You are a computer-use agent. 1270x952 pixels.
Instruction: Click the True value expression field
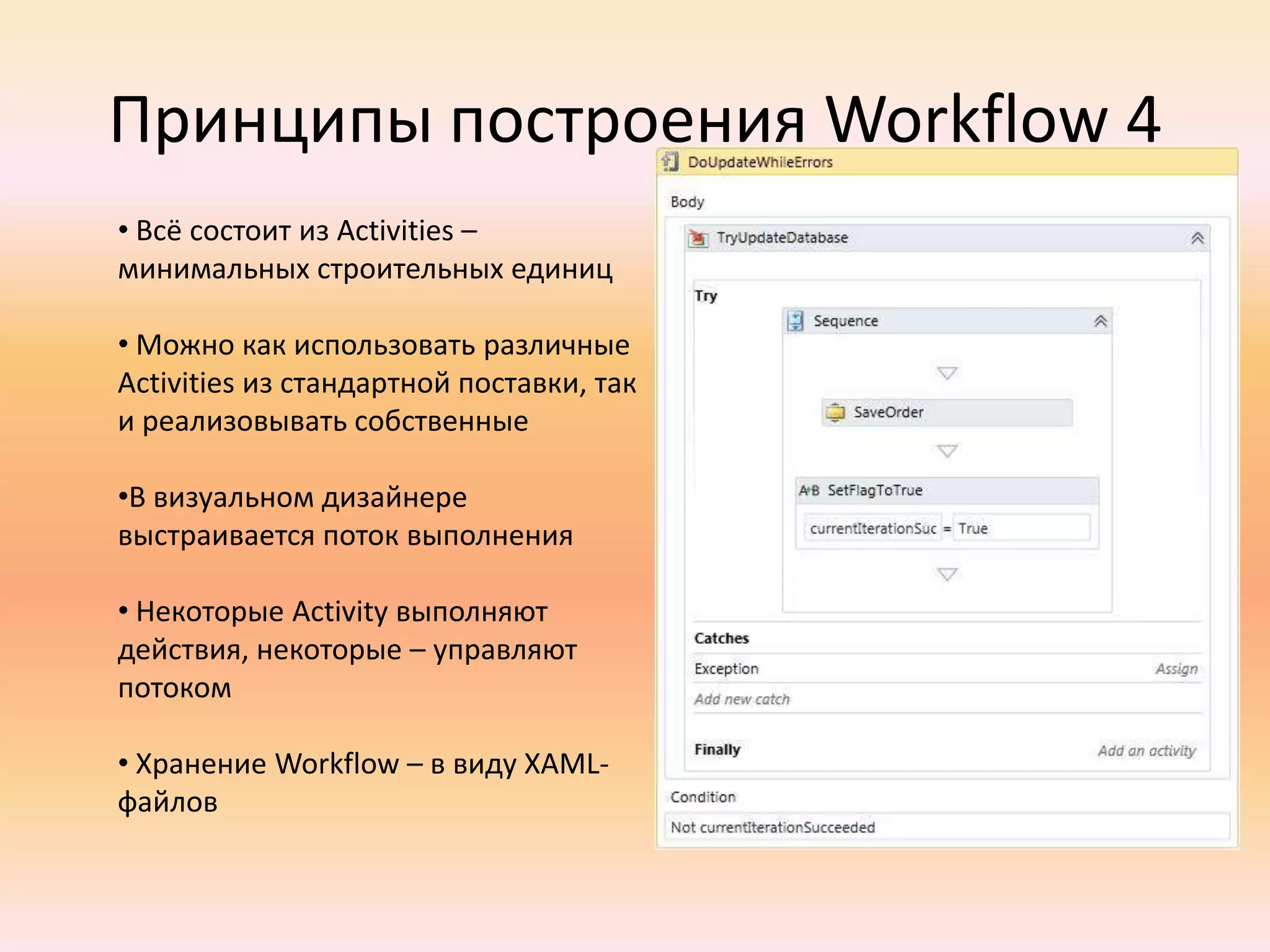pyautogui.click(x=1020, y=529)
